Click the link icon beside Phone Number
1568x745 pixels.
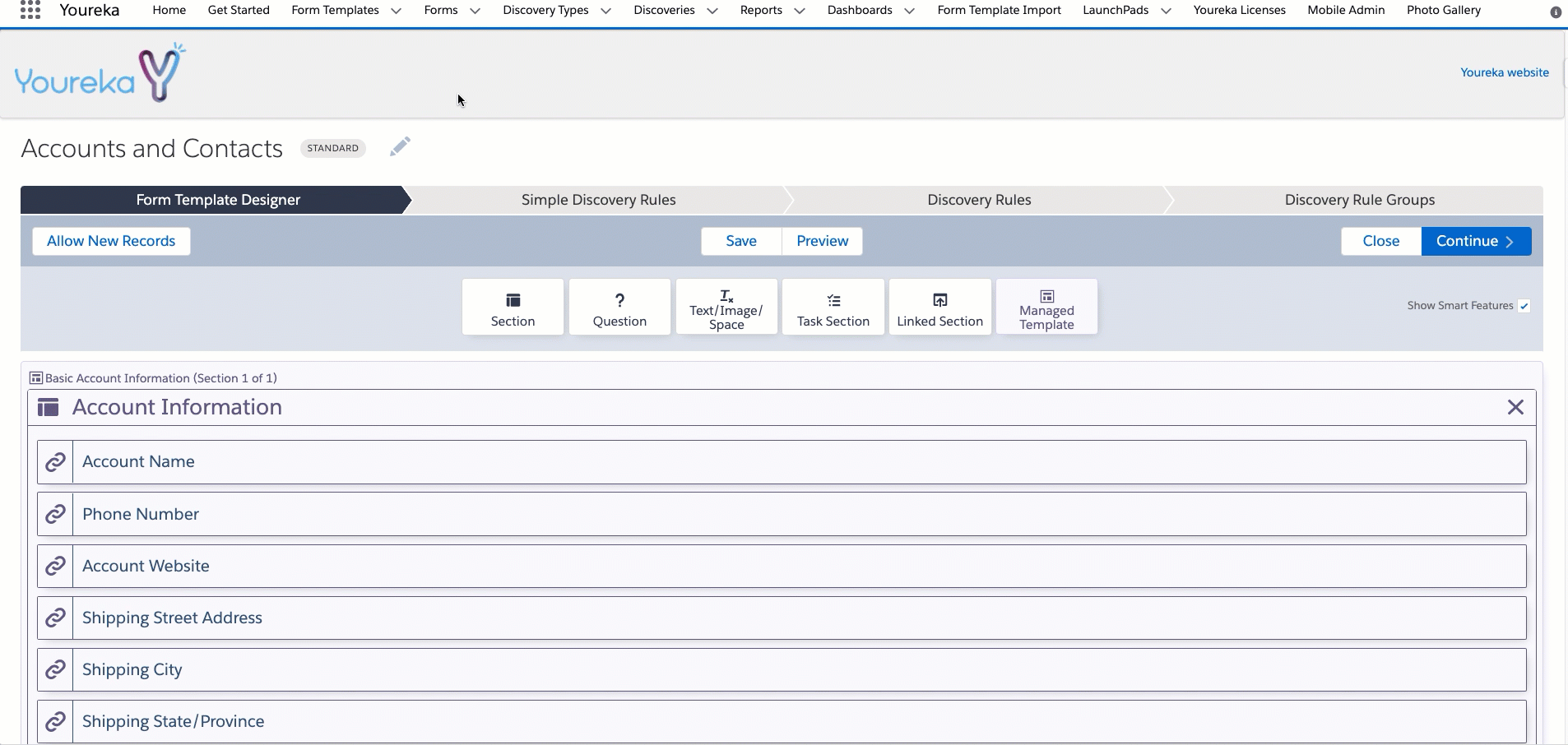click(x=55, y=514)
